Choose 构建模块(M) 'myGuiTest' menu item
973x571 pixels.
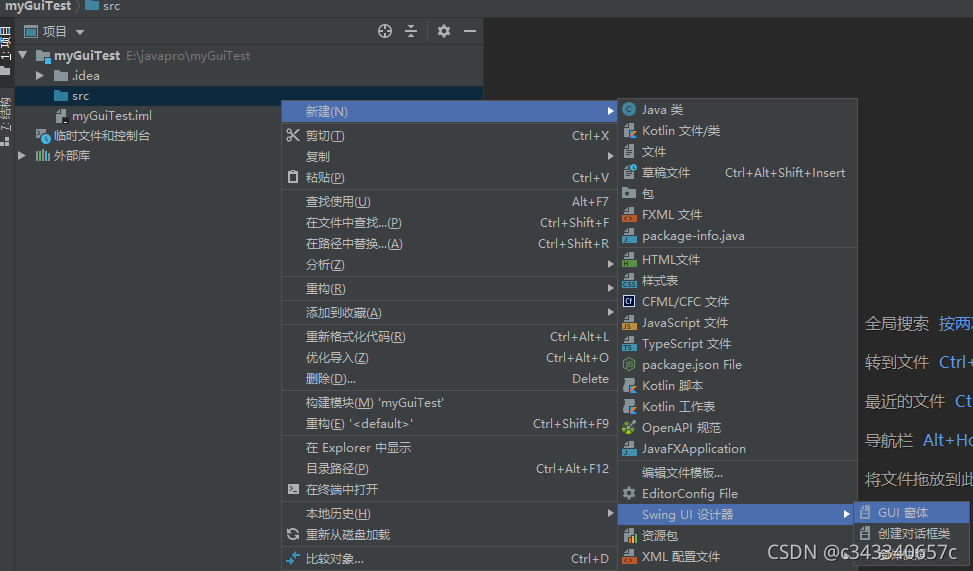click(449, 403)
